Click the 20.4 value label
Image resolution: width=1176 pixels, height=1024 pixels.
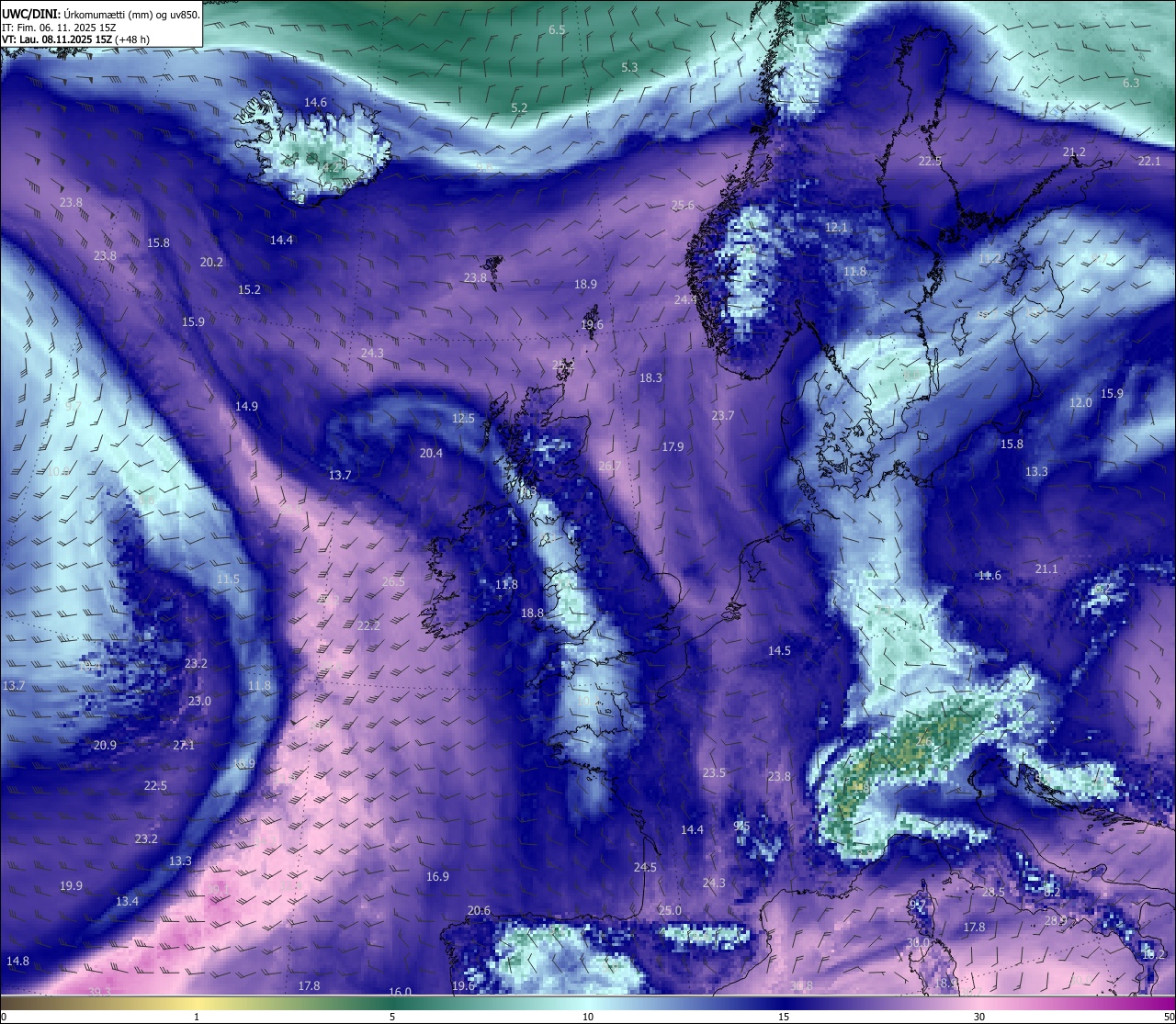click(x=431, y=453)
